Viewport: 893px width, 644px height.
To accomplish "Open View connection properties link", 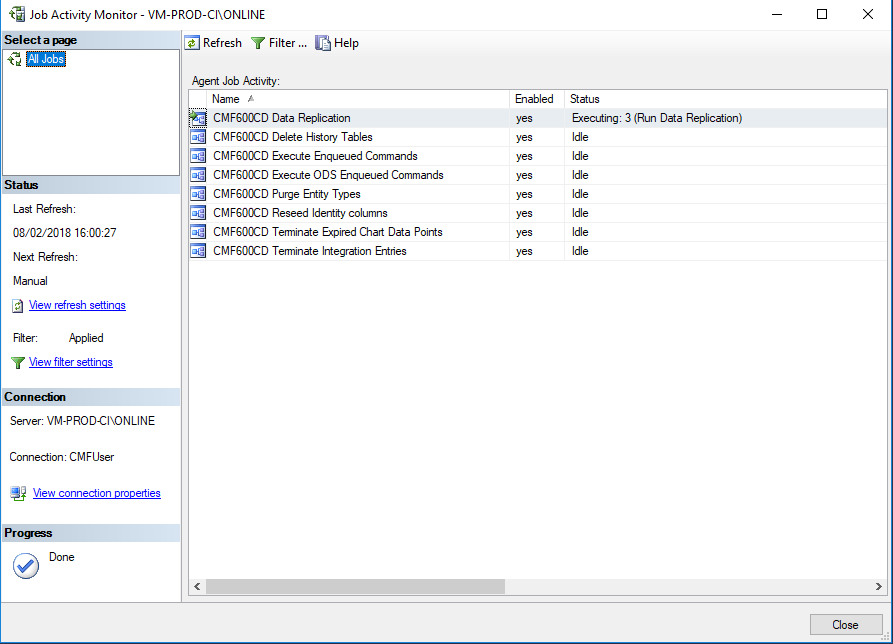I will 97,493.
